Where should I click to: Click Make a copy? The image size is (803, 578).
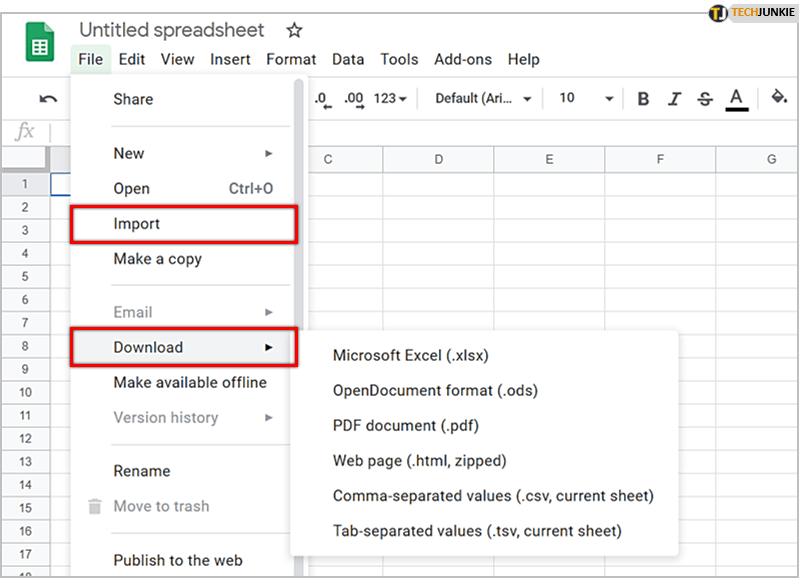click(x=157, y=259)
